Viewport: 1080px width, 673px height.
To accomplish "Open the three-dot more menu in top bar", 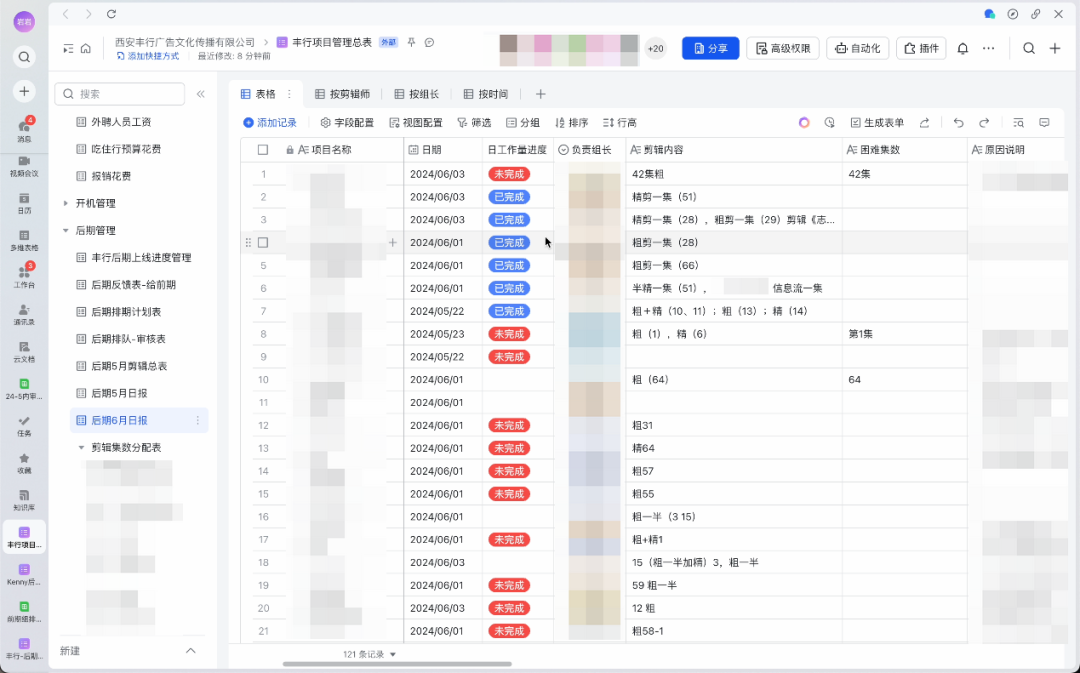I will [x=988, y=48].
